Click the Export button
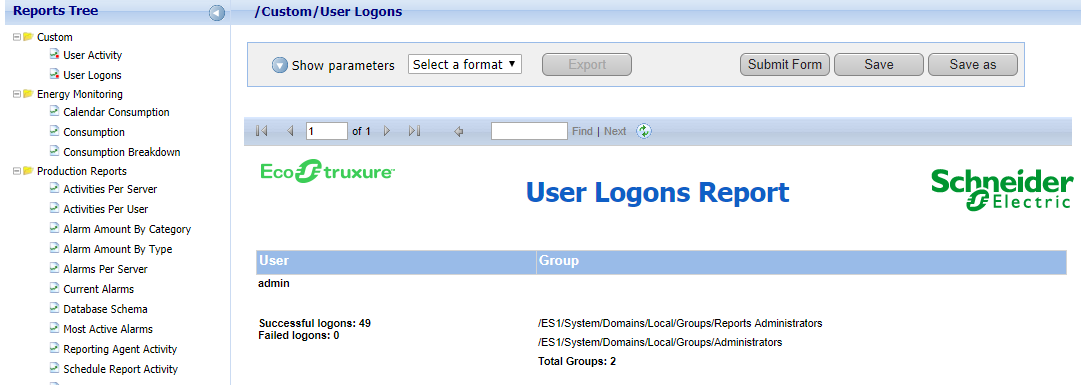 (587, 65)
